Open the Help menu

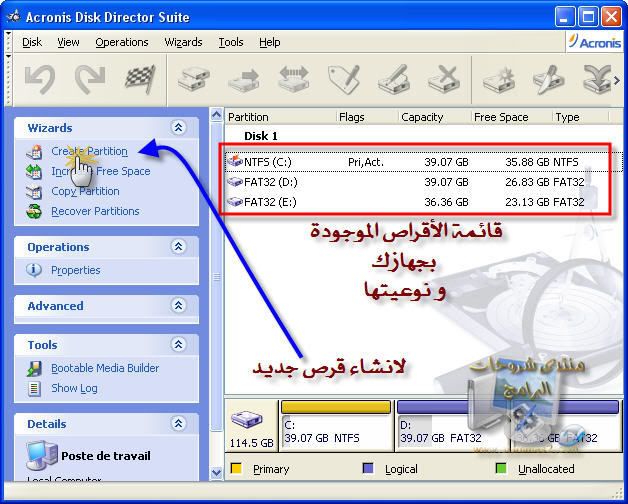(270, 42)
